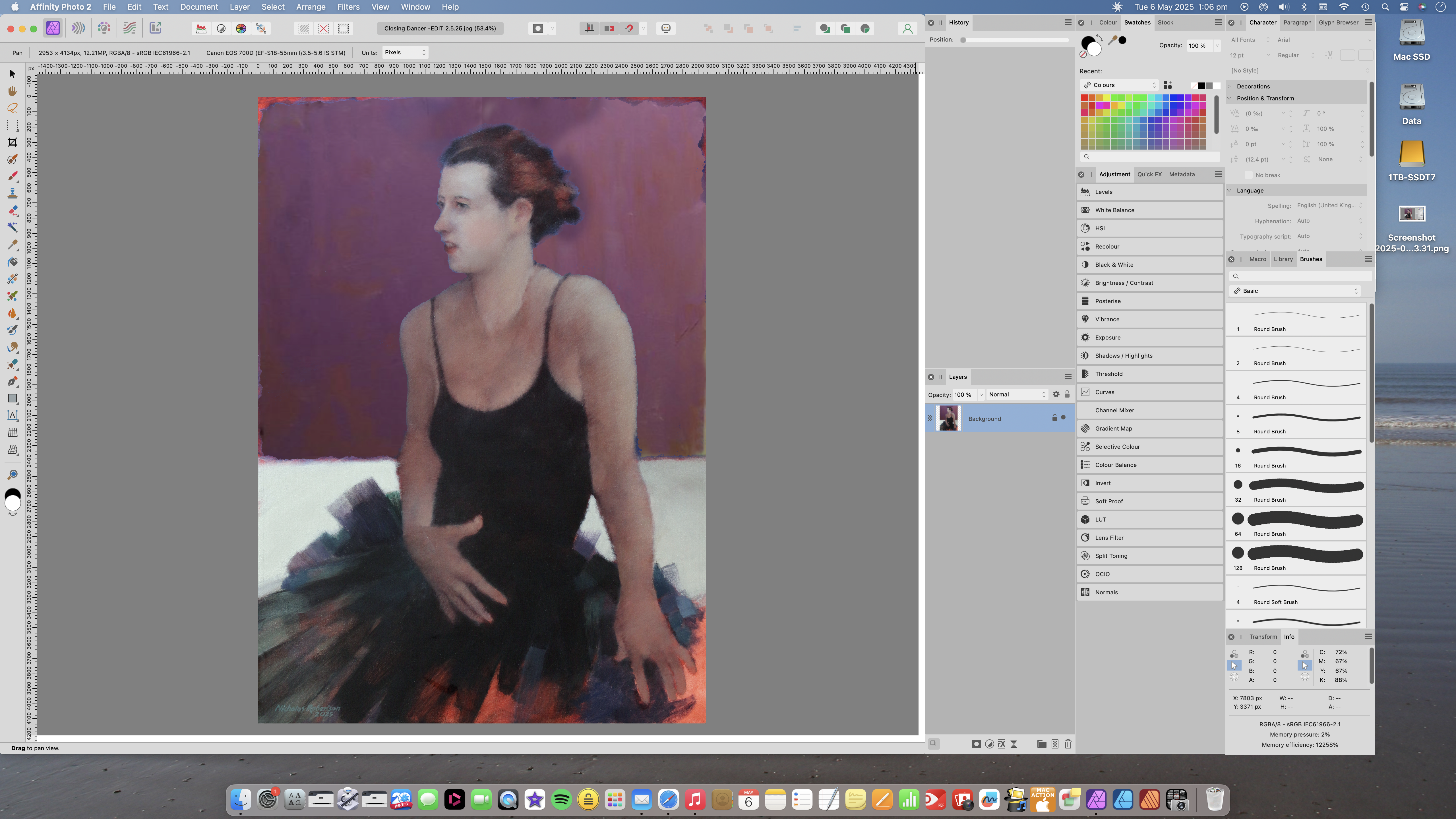The height and width of the screenshot is (819, 1456).
Task: Select the Zoom tool
Action: tap(13, 474)
